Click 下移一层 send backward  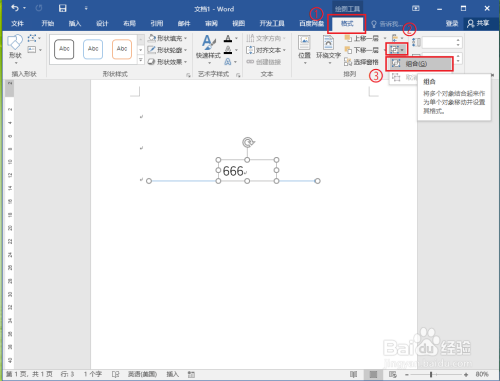click(362, 50)
